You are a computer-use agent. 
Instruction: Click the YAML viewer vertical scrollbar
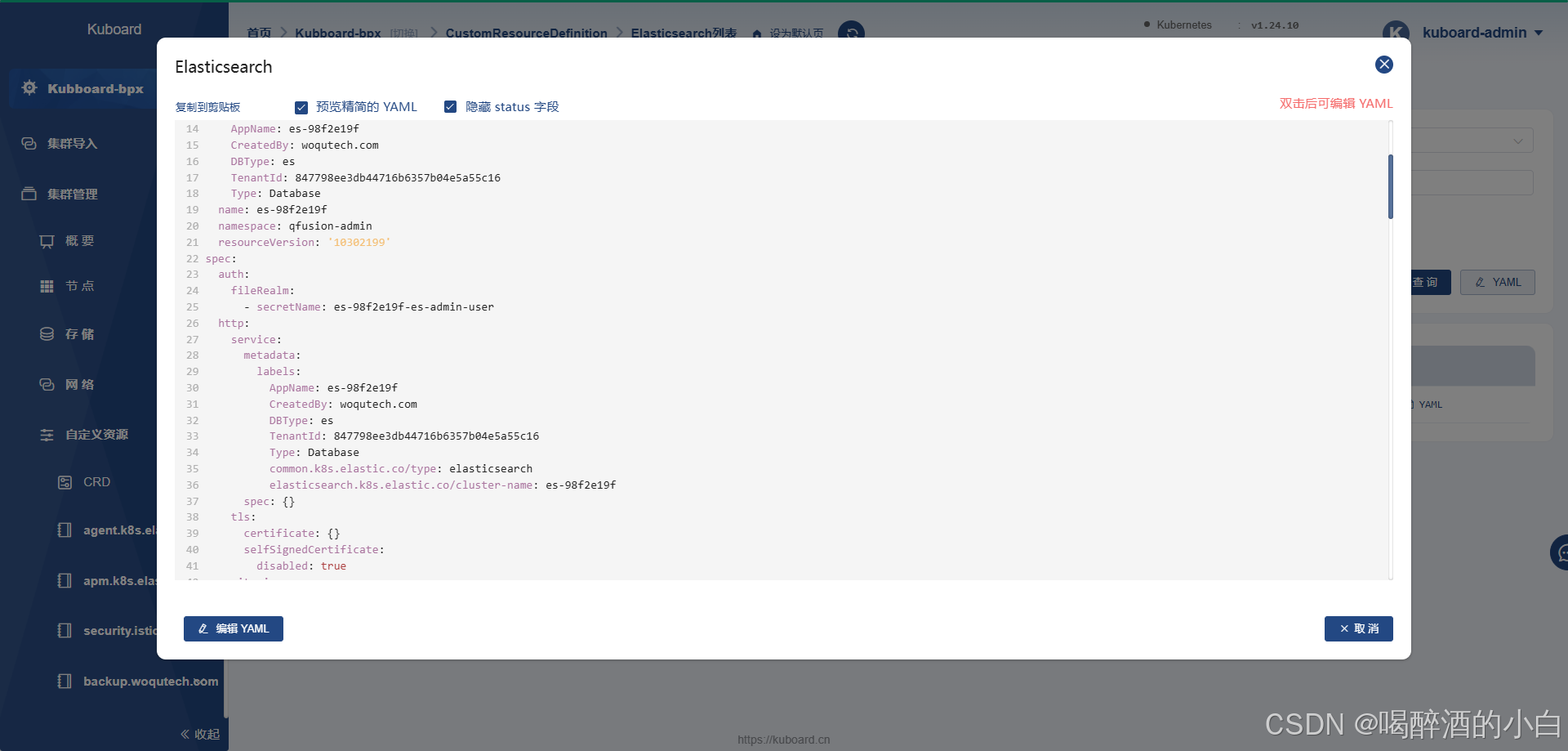click(1390, 187)
